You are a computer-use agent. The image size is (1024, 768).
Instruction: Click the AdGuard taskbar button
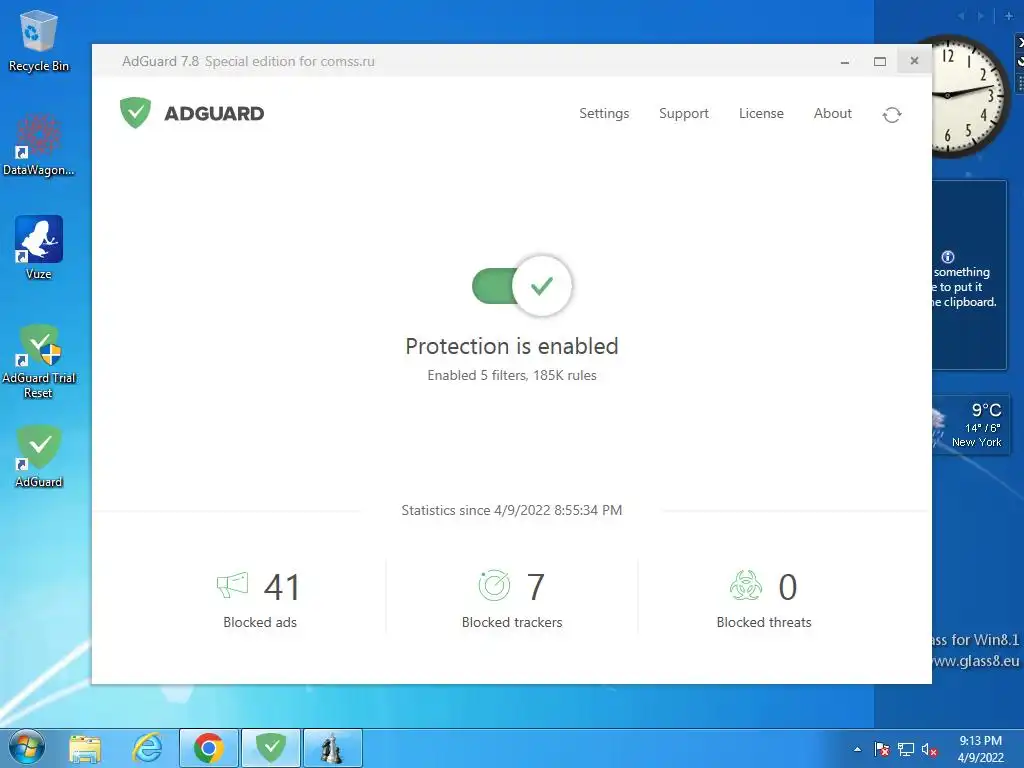271,748
